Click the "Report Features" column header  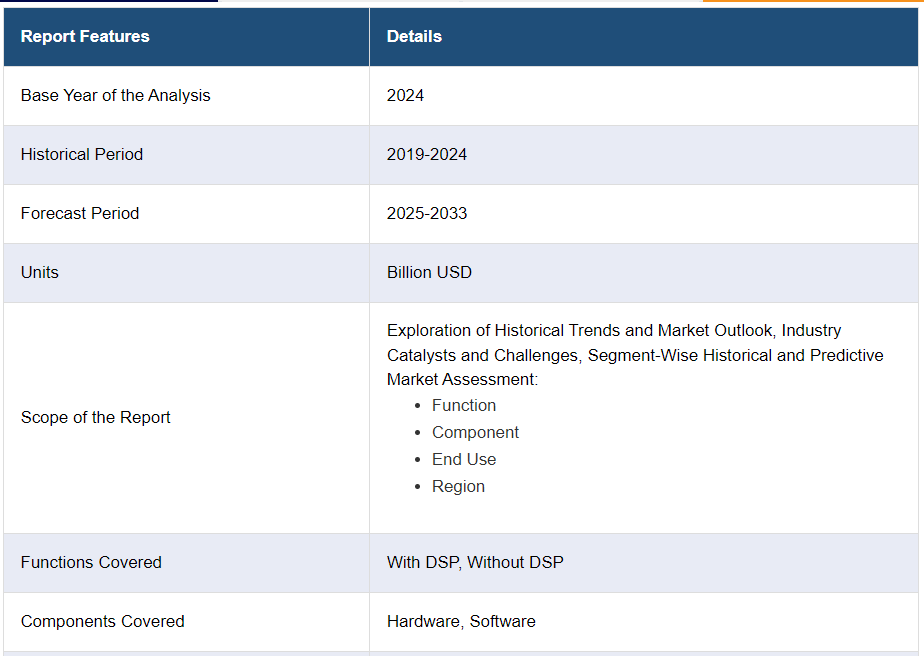(85, 36)
